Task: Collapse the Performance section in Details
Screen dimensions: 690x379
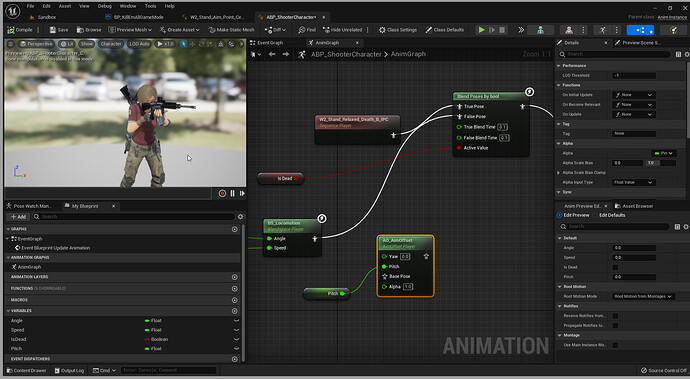Action: point(559,66)
